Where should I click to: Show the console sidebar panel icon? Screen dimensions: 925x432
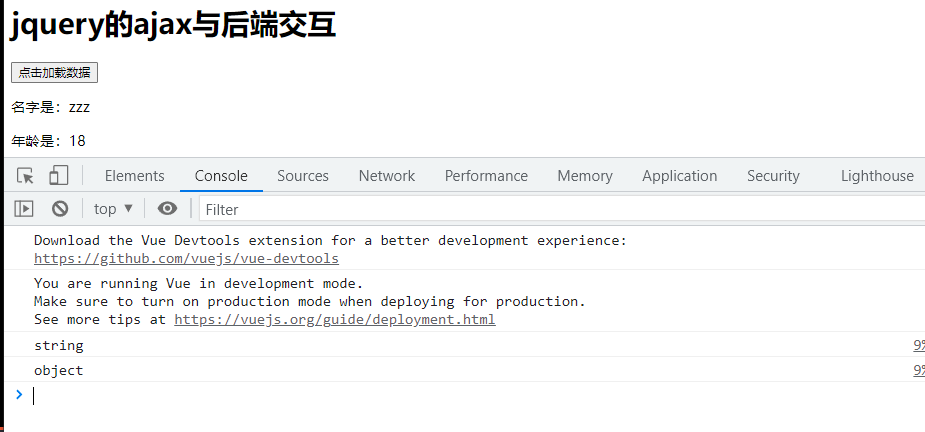point(25,209)
